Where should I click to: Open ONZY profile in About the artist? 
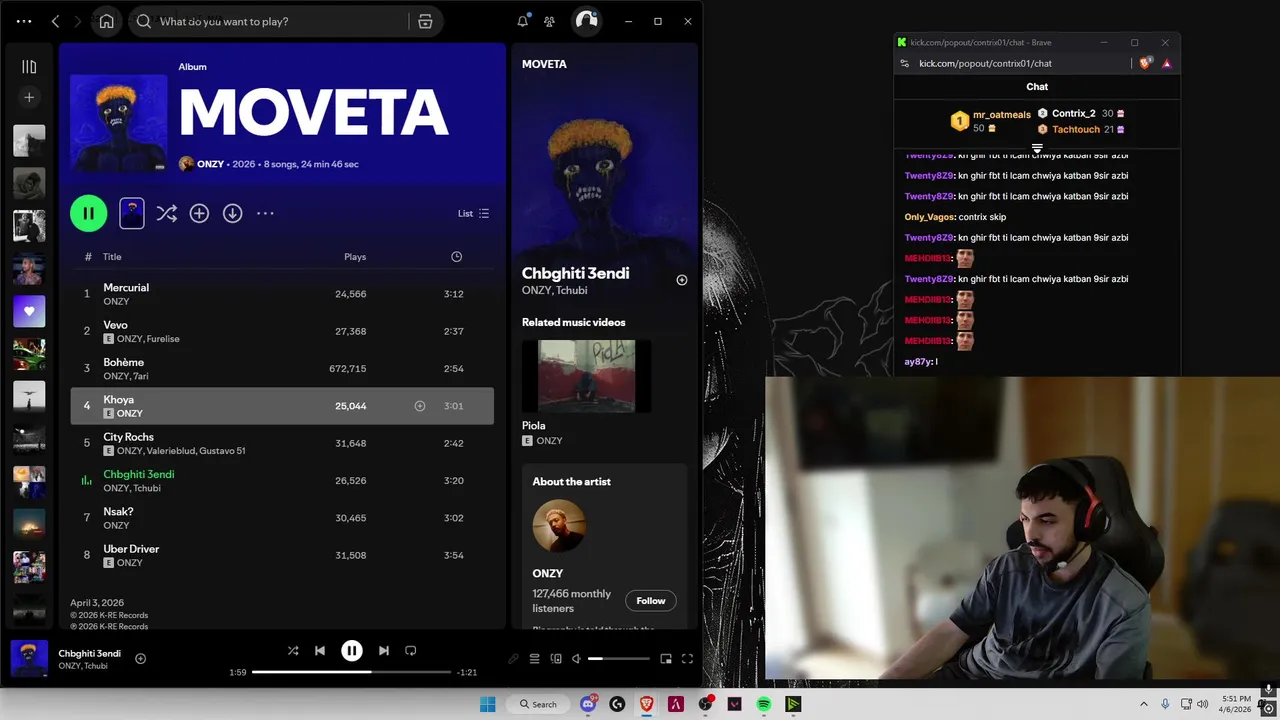tap(547, 574)
